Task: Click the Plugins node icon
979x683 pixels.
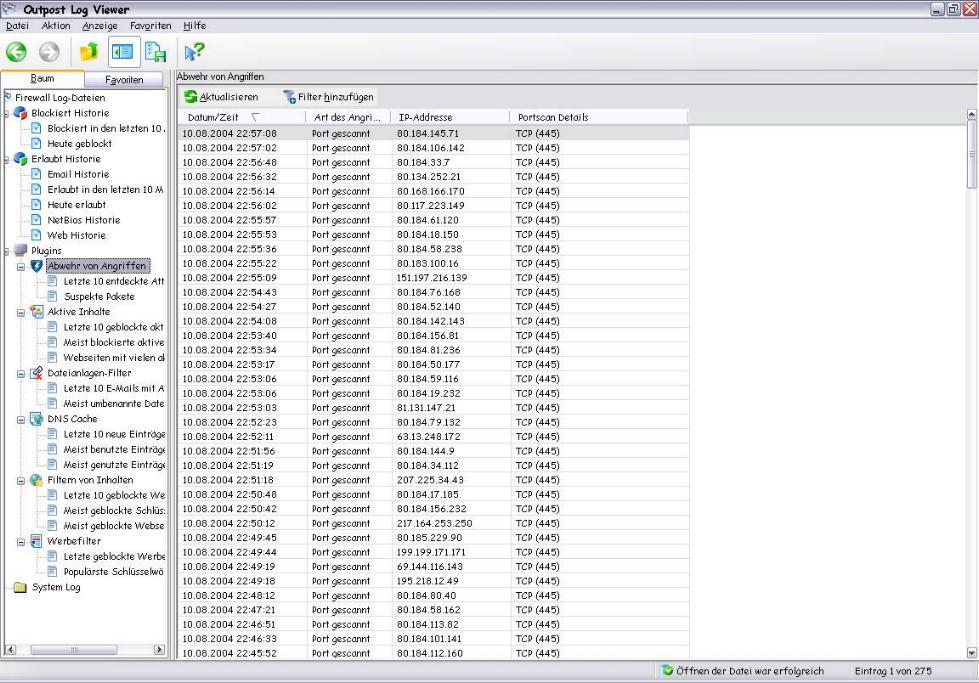Action: (x=21, y=250)
